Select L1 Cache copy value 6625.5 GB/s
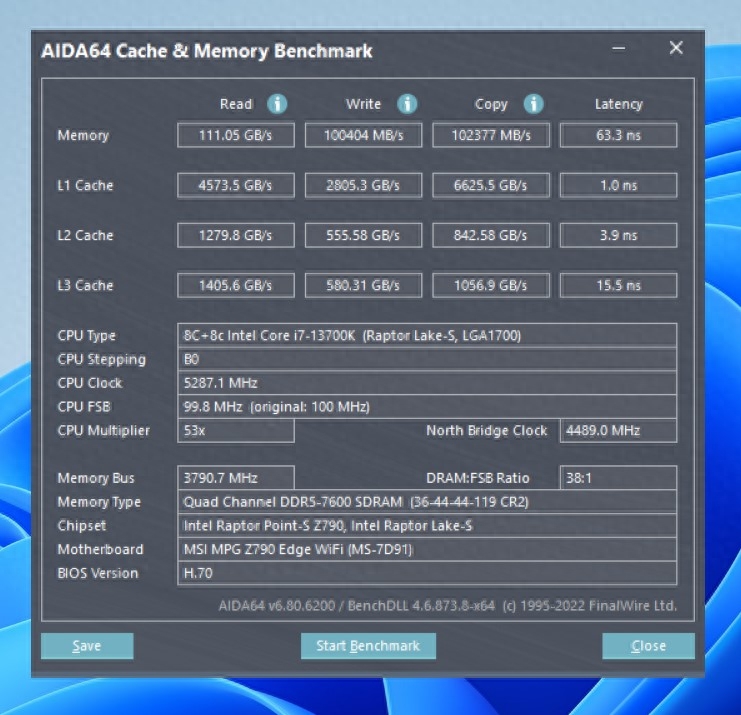This screenshot has height=715, width=741. [x=491, y=185]
